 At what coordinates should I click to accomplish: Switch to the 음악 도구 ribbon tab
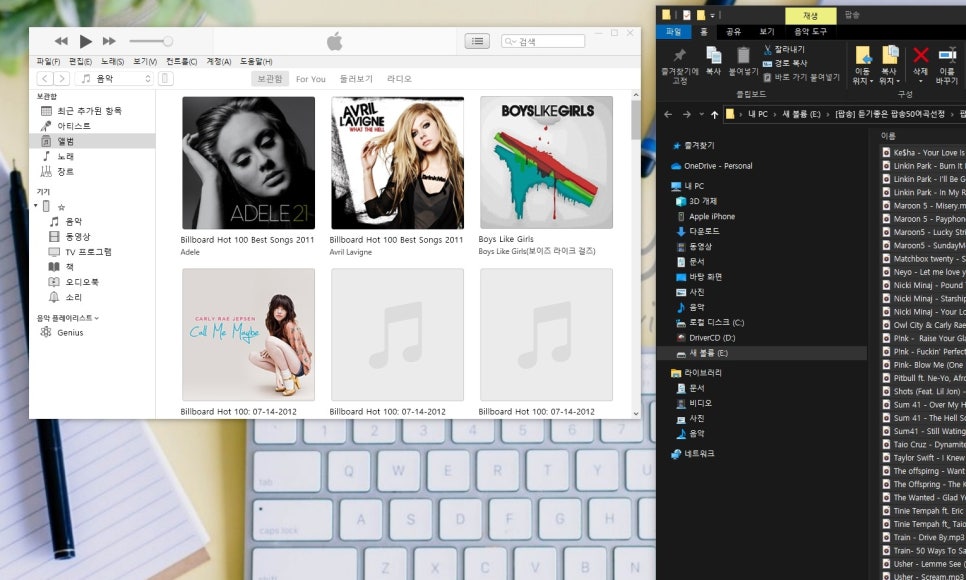[810, 31]
